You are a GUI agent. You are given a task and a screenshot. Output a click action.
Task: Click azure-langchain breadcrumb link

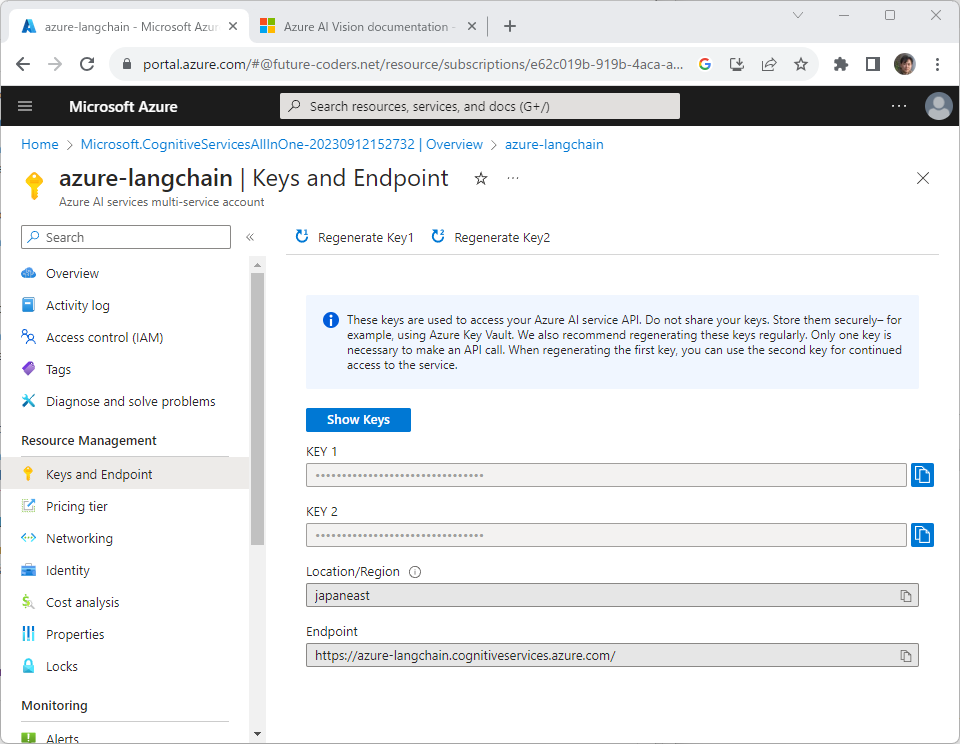554,145
